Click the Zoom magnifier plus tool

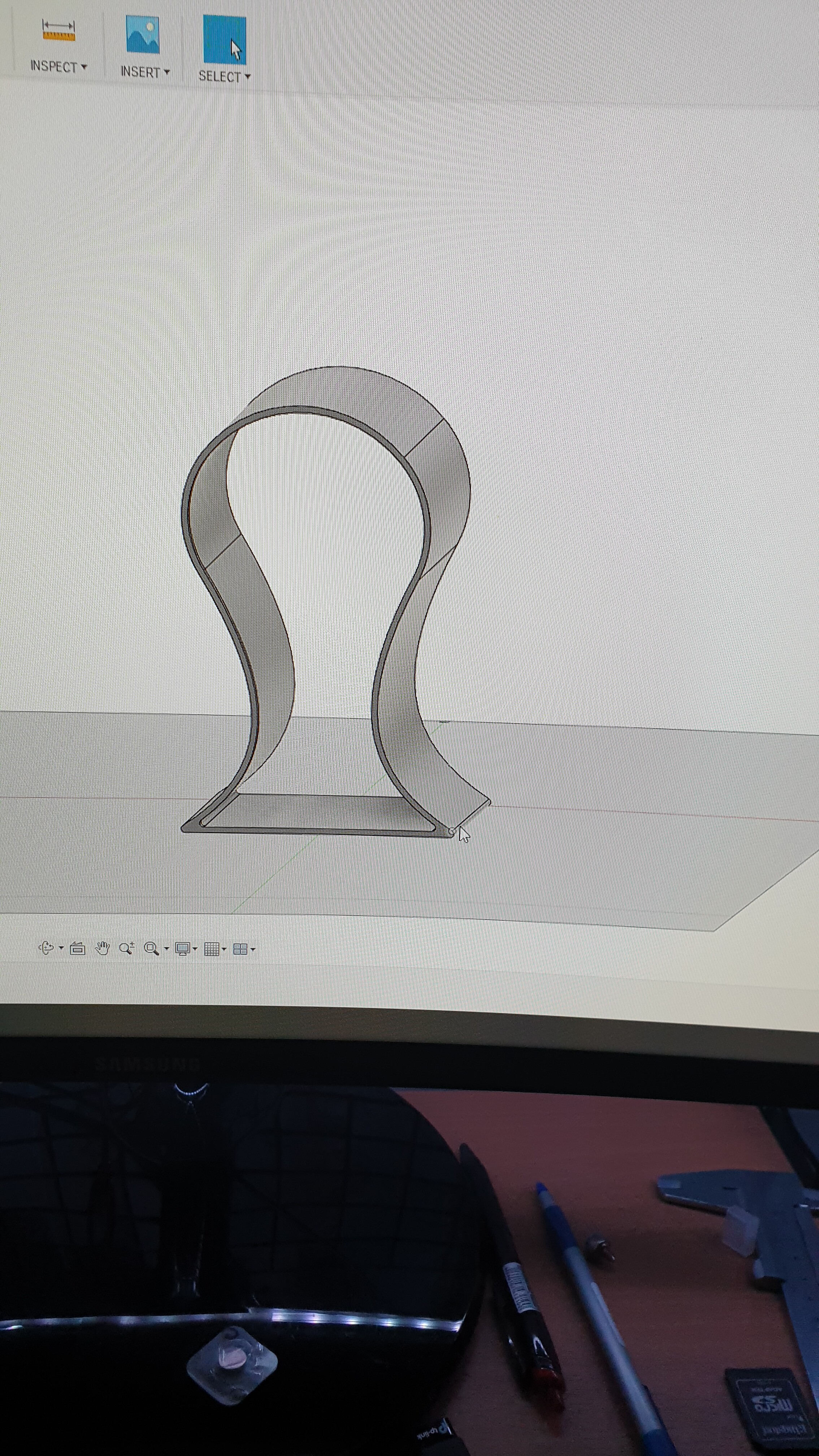(x=127, y=948)
